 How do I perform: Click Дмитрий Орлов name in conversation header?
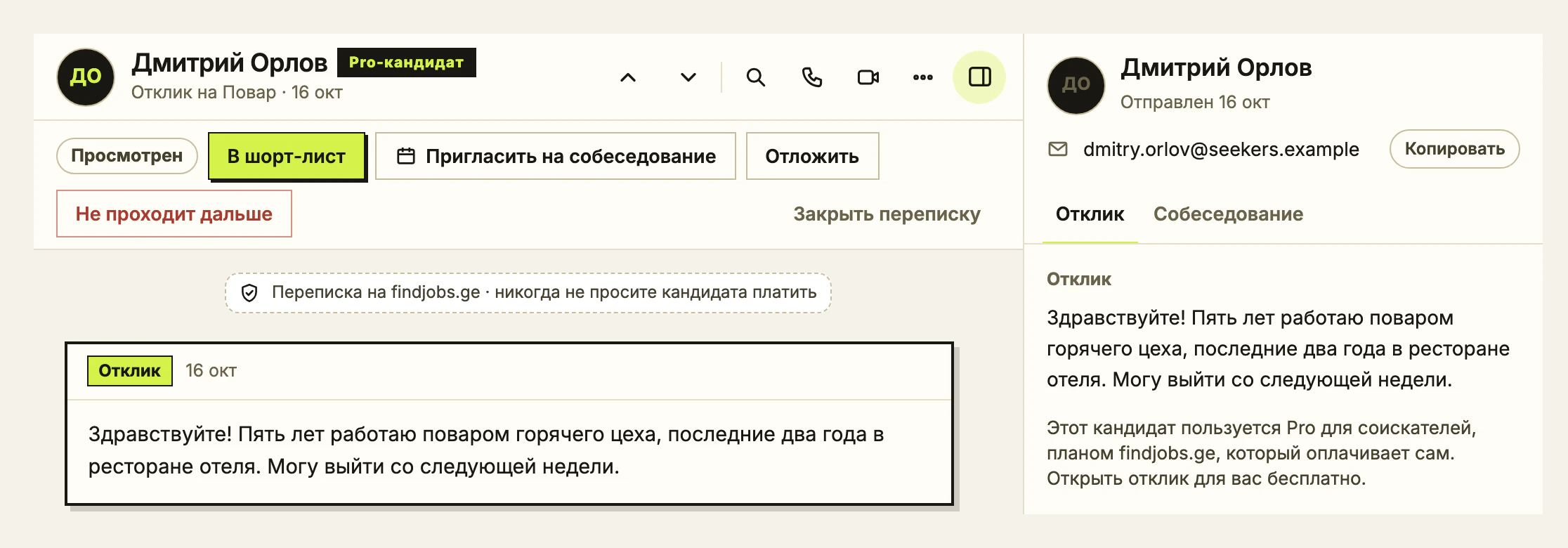tap(230, 63)
